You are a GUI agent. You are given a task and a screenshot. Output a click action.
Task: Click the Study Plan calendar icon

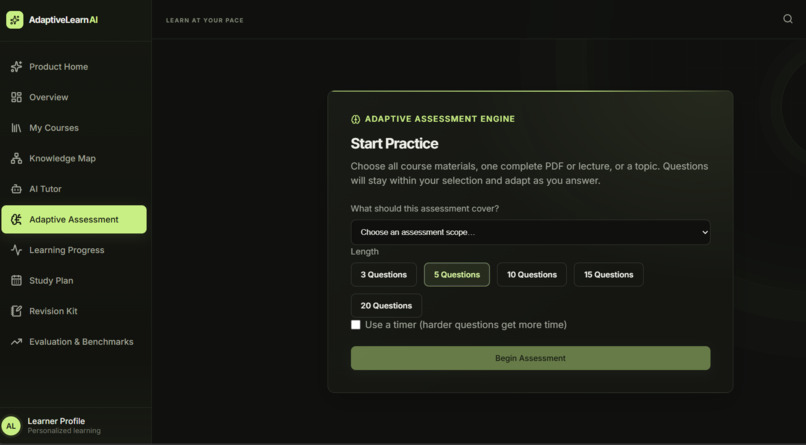(x=16, y=281)
